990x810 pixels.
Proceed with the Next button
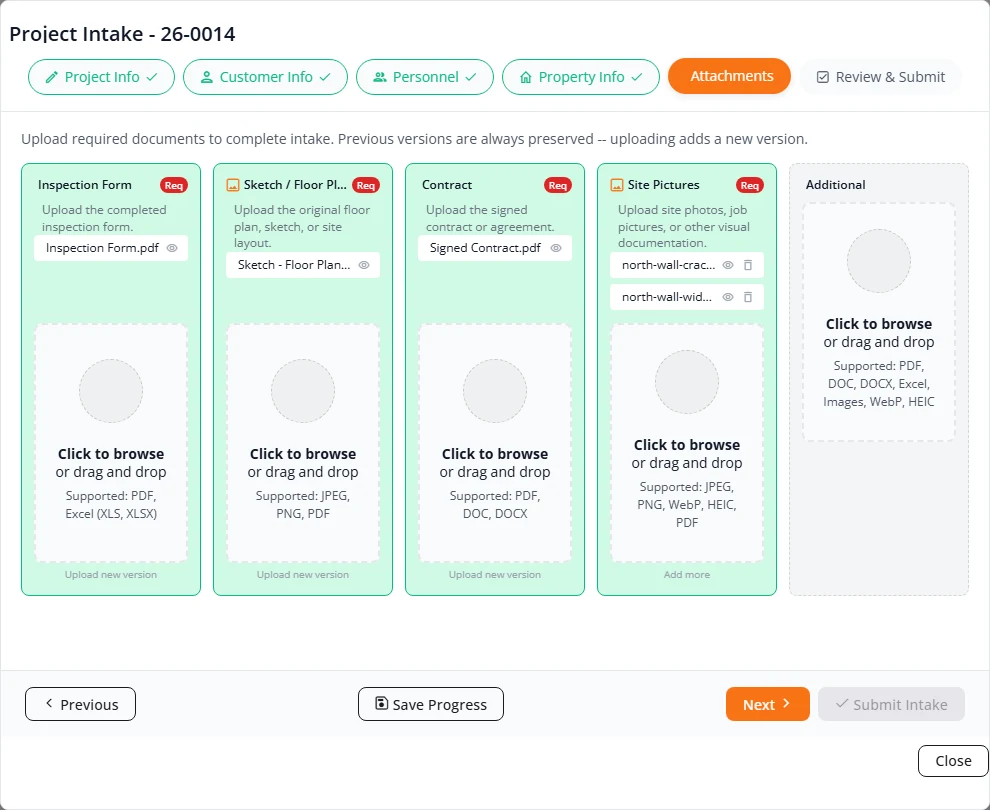tap(768, 704)
